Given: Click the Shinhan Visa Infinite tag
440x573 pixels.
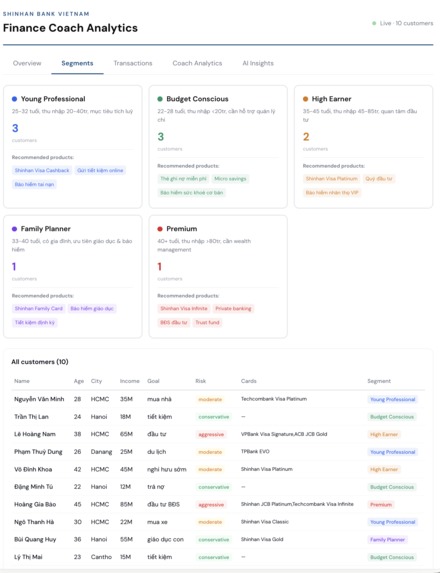Looking at the screenshot, I should tap(184, 308).
